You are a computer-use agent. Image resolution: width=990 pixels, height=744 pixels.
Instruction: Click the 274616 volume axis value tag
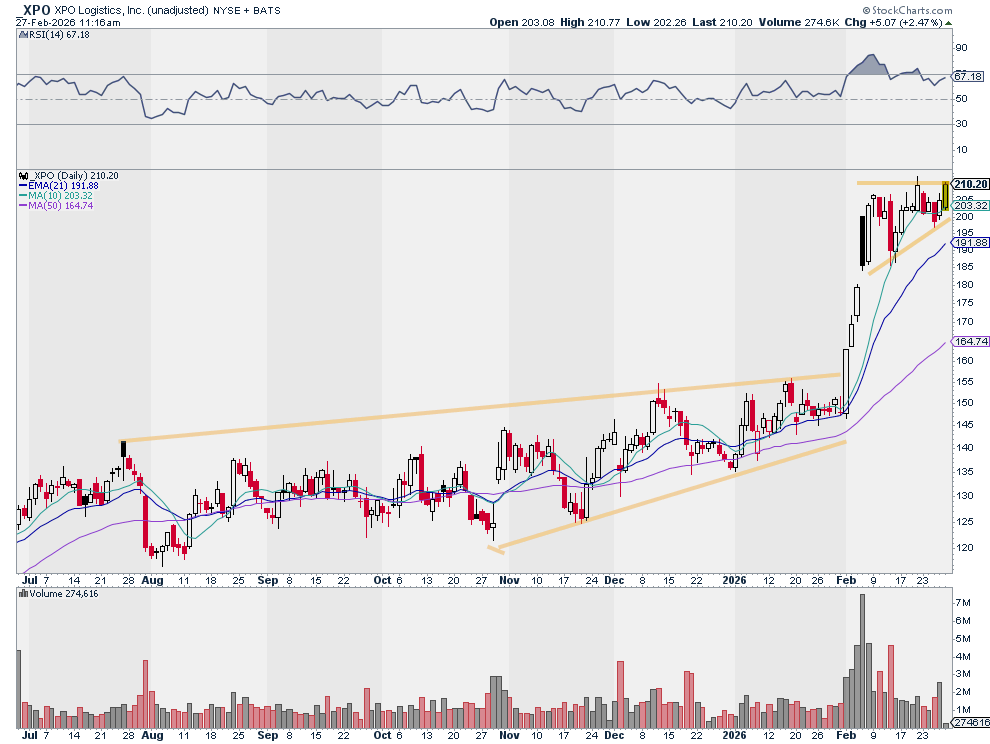[x=970, y=723]
